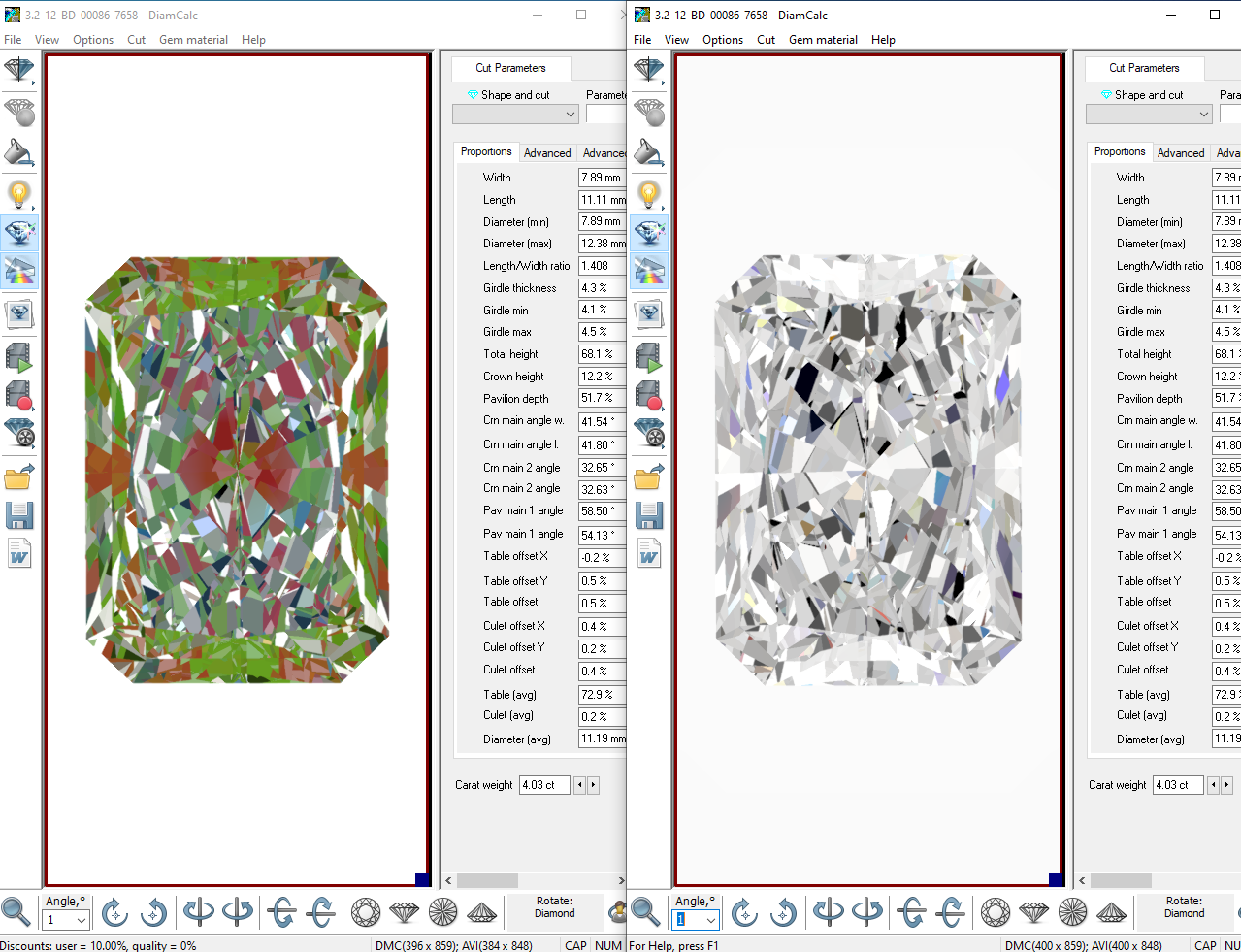Screen dimensions: 1241x952
Task: Toggle the light bulb lighting icon in left window
Action: pyautogui.click(x=18, y=194)
